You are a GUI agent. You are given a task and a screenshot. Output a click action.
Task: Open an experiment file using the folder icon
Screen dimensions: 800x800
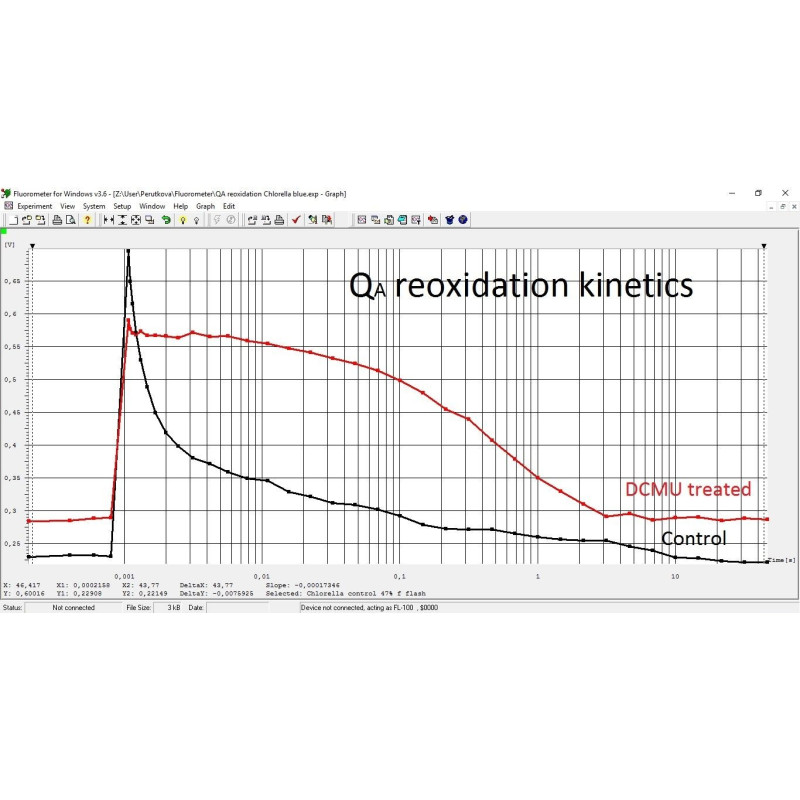(28, 223)
